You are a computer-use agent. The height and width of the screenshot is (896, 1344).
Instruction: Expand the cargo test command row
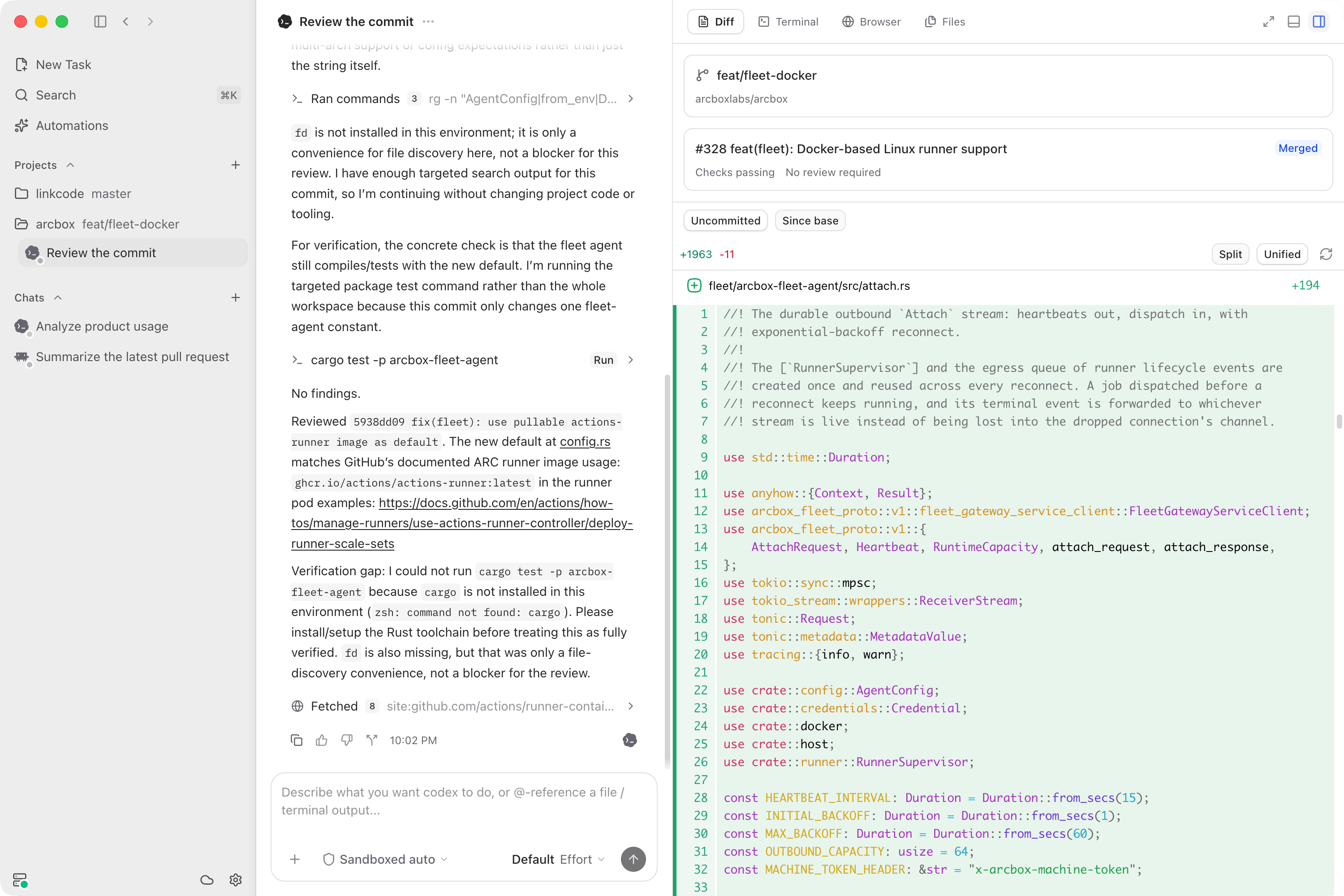463,360
